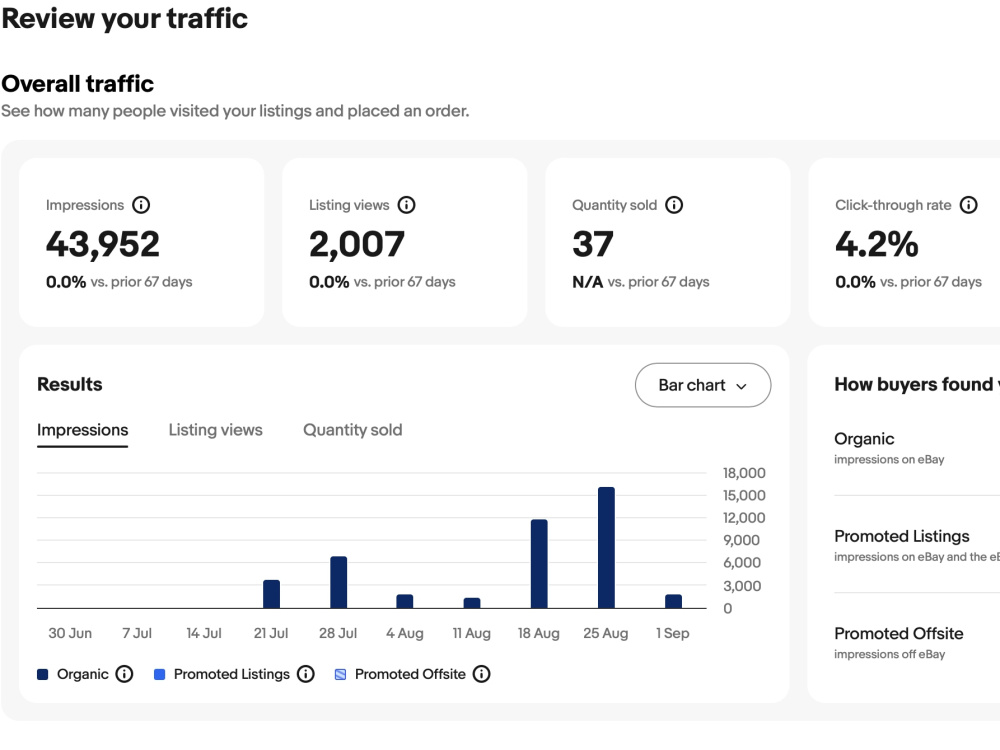Switch to the Impressions results tab
1000x750 pixels.
(x=82, y=430)
